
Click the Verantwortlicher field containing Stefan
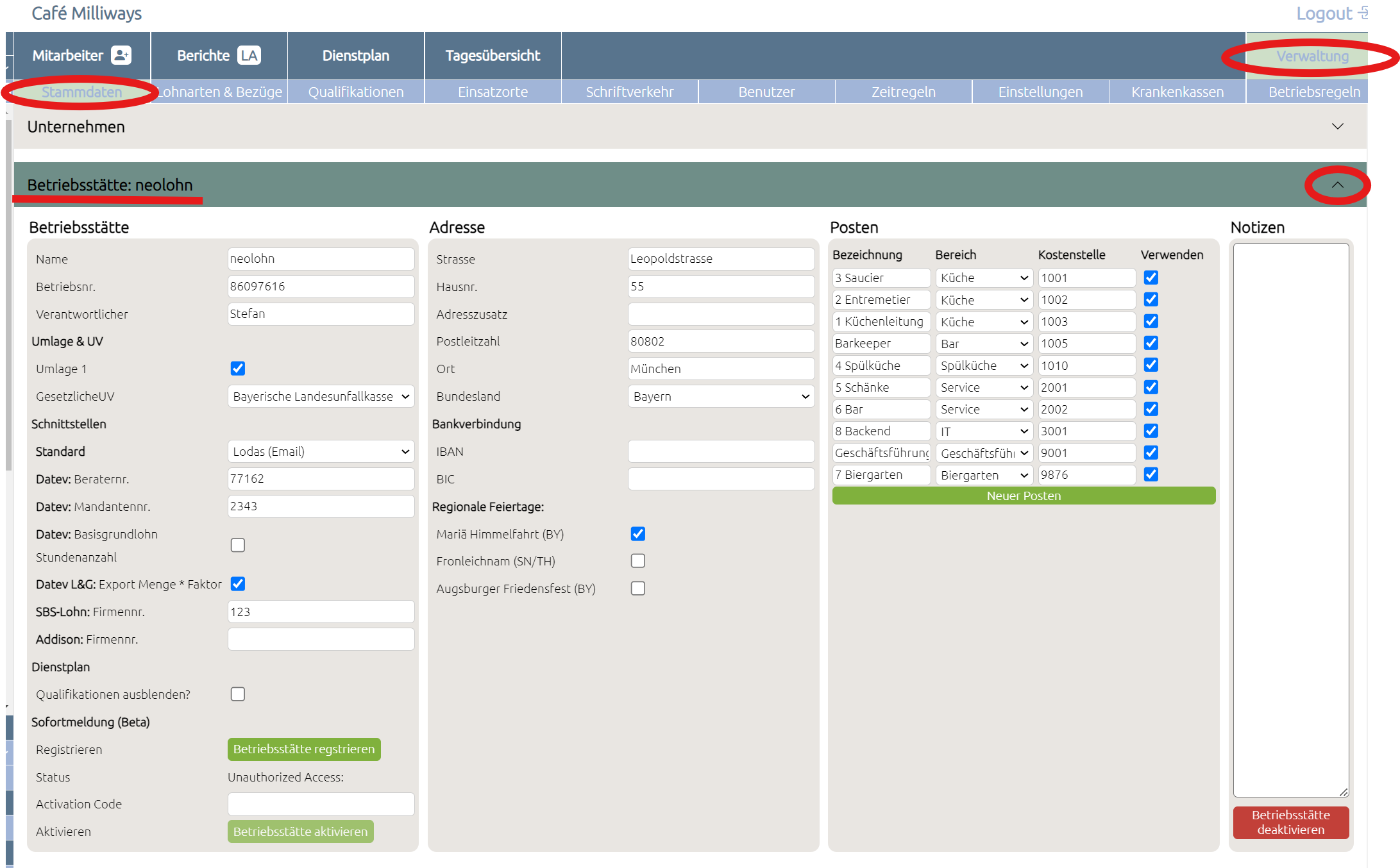321,314
